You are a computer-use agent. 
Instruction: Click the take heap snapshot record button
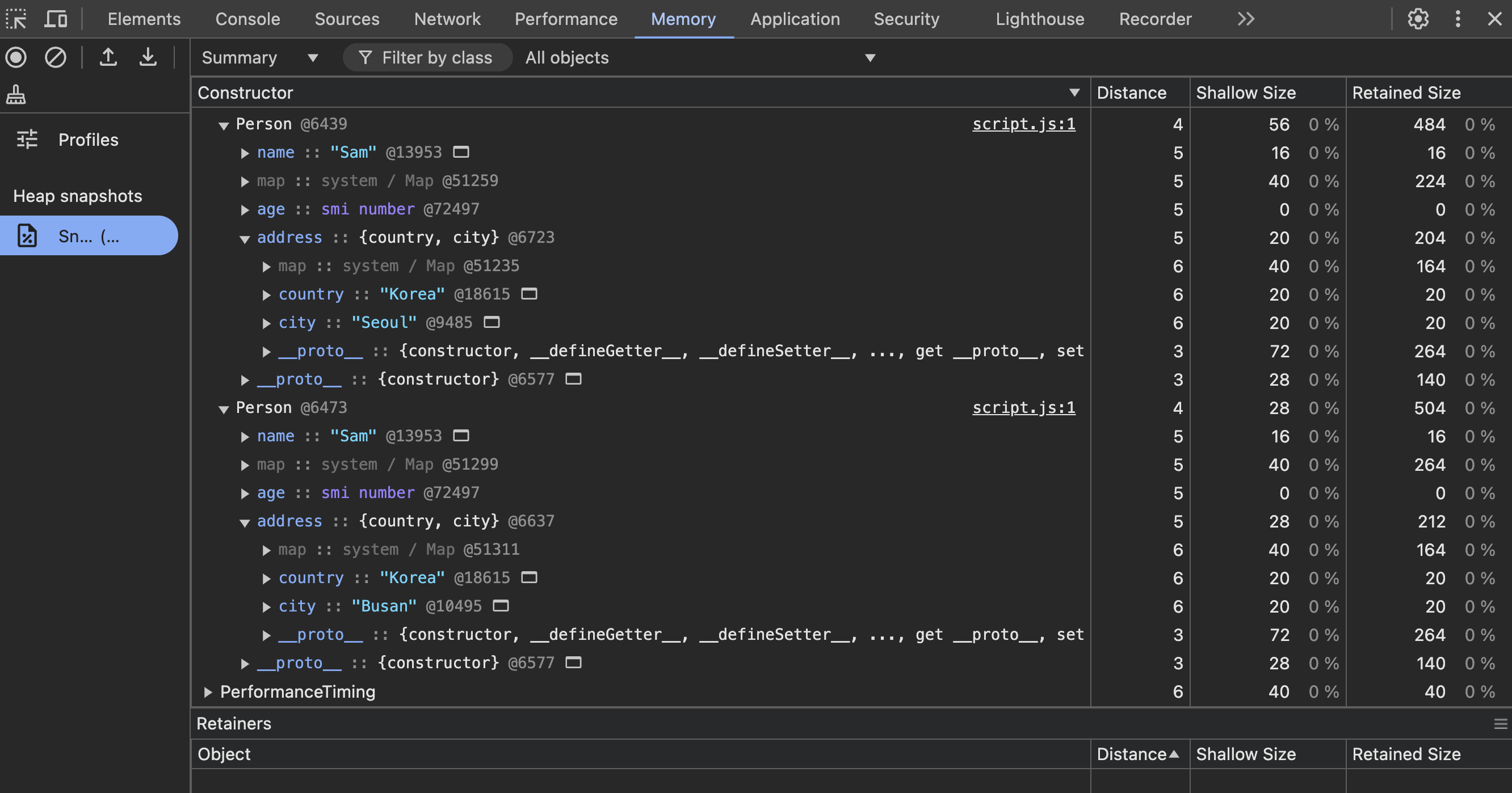16,57
